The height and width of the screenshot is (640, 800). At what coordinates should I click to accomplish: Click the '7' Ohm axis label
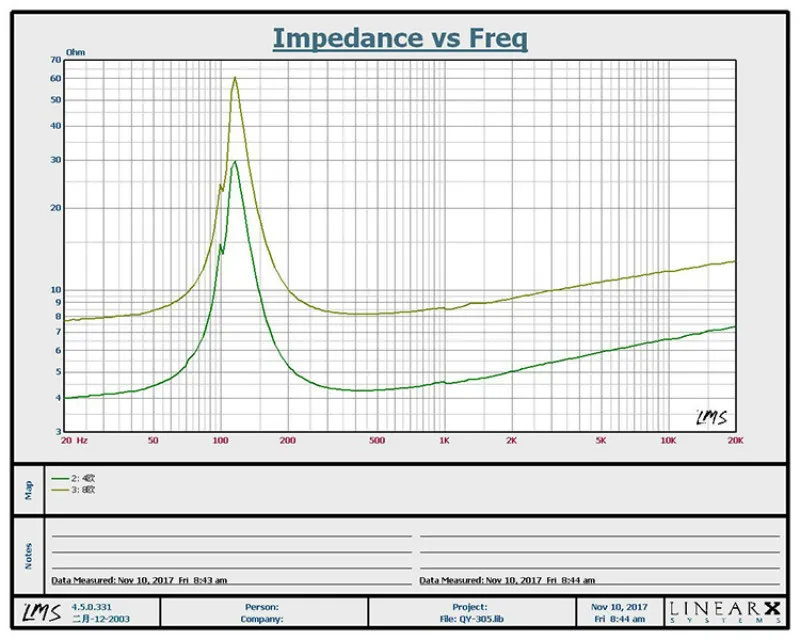click(x=58, y=332)
